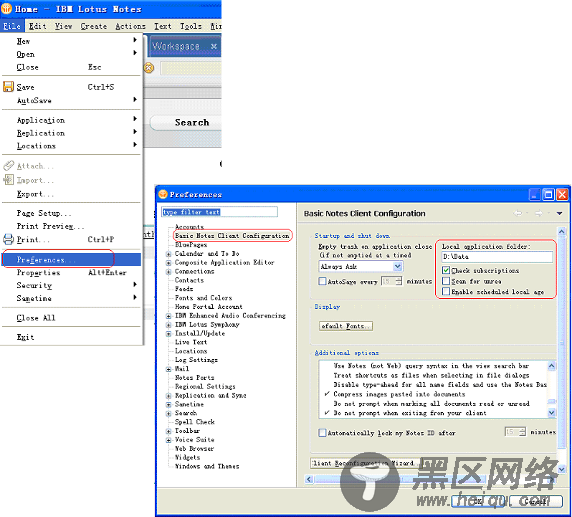Viewport: 572px width, 517px height.
Task: Click the paperclip Attach icon
Action: pyautogui.click(x=8, y=166)
